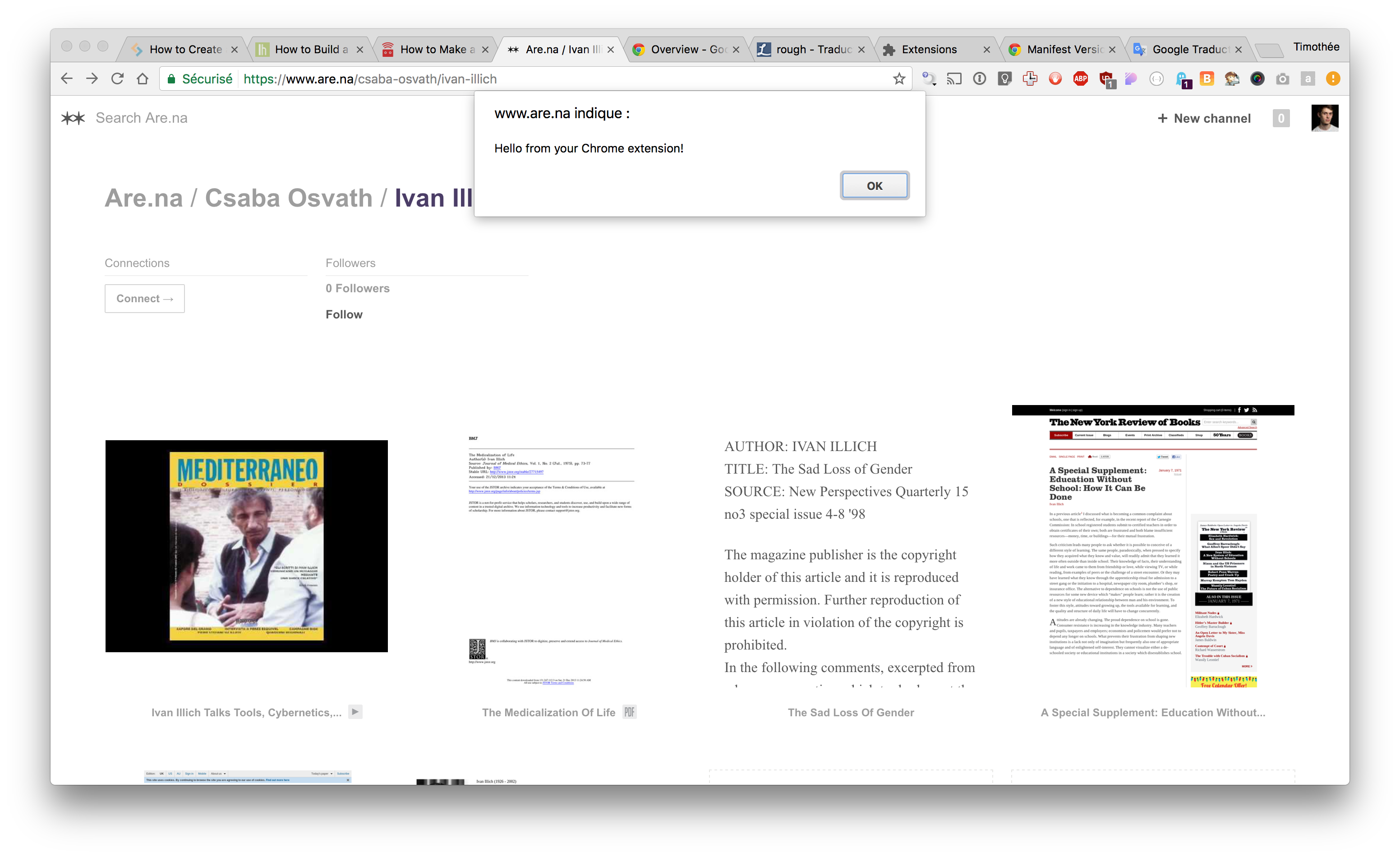Go forward in browser history

(92, 79)
